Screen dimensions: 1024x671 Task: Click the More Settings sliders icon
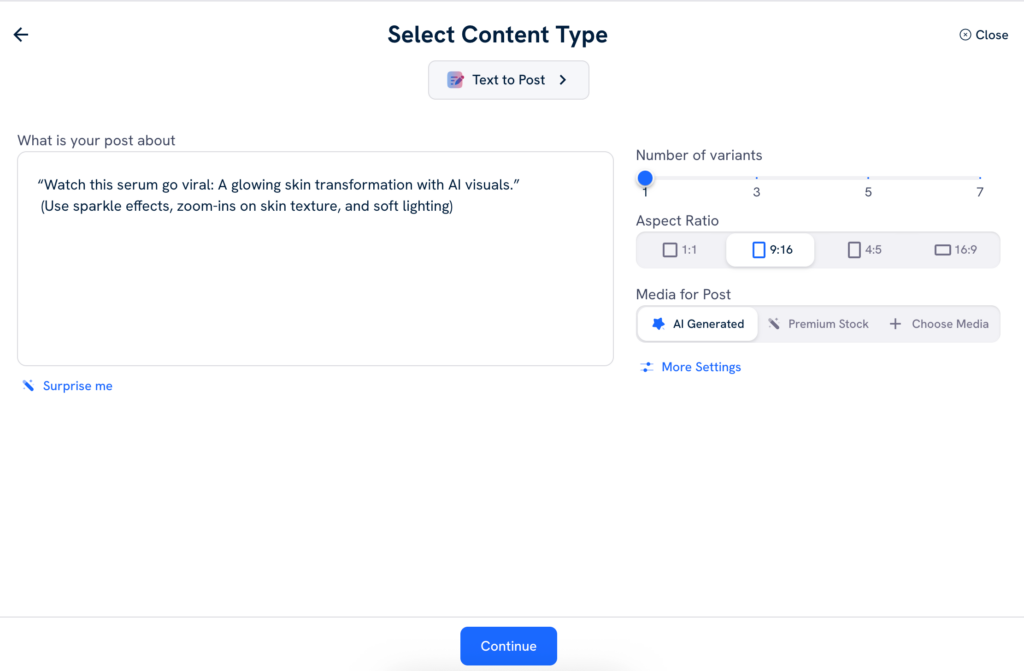[647, 367]
